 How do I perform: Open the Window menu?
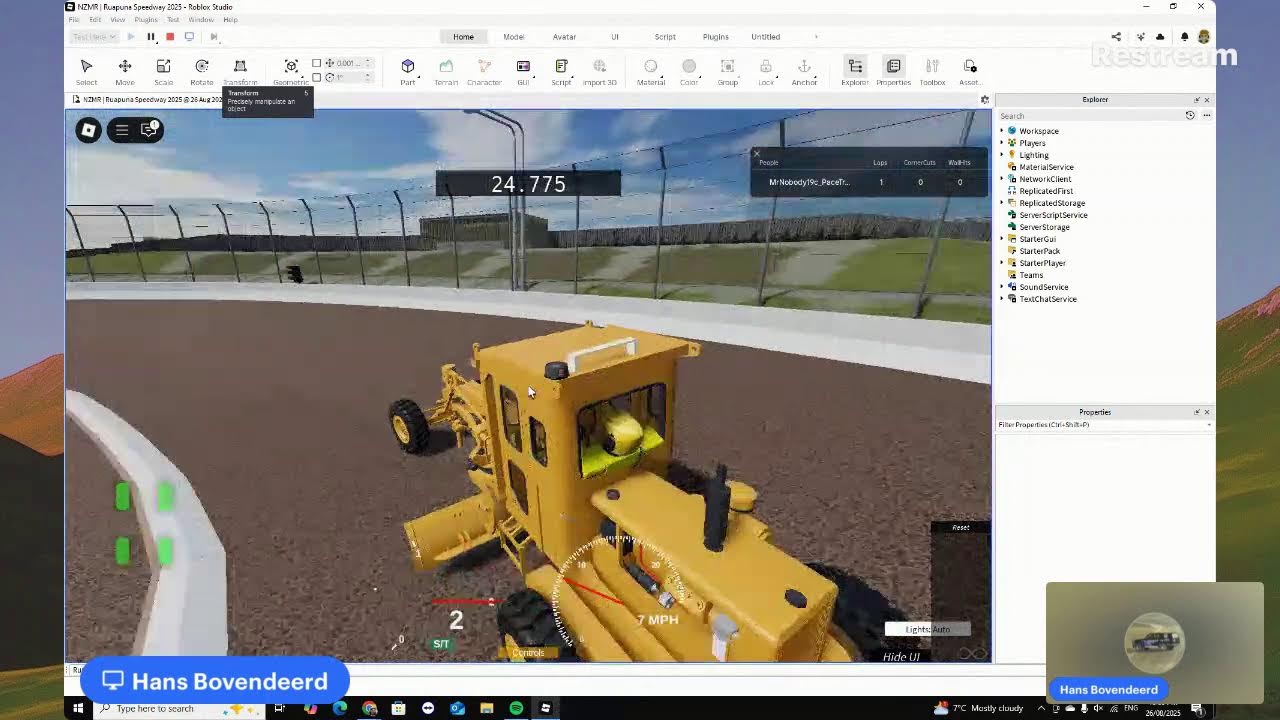coord(201,20)
